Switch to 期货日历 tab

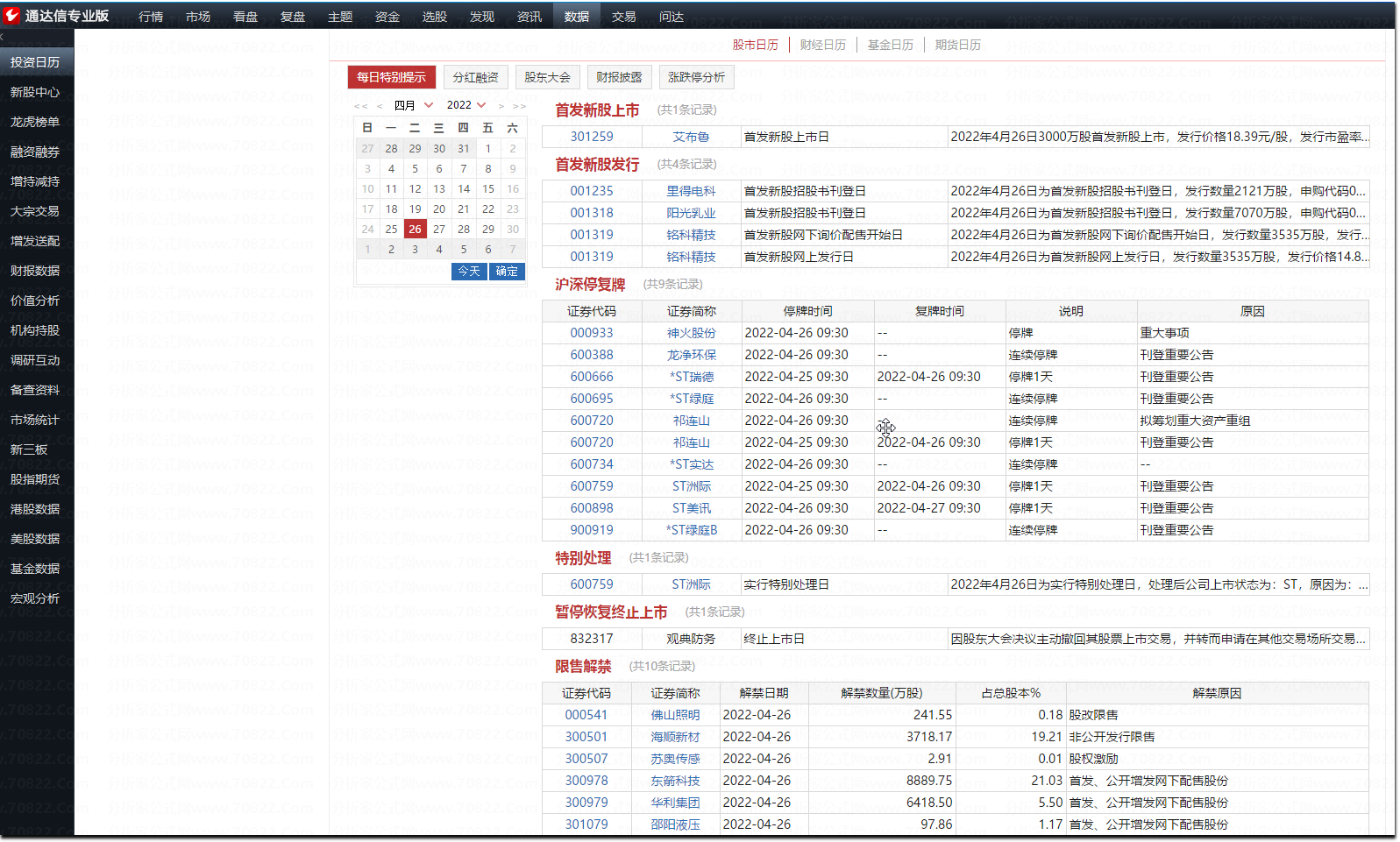pos(958,45)
